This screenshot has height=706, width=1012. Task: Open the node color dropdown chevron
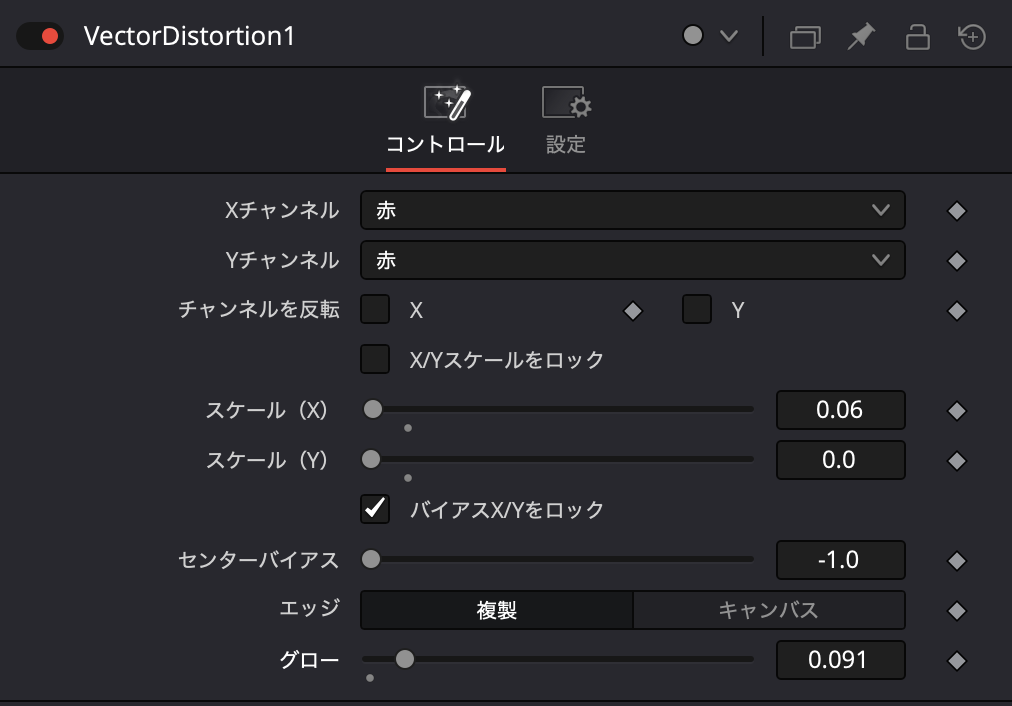coord(729,36)
